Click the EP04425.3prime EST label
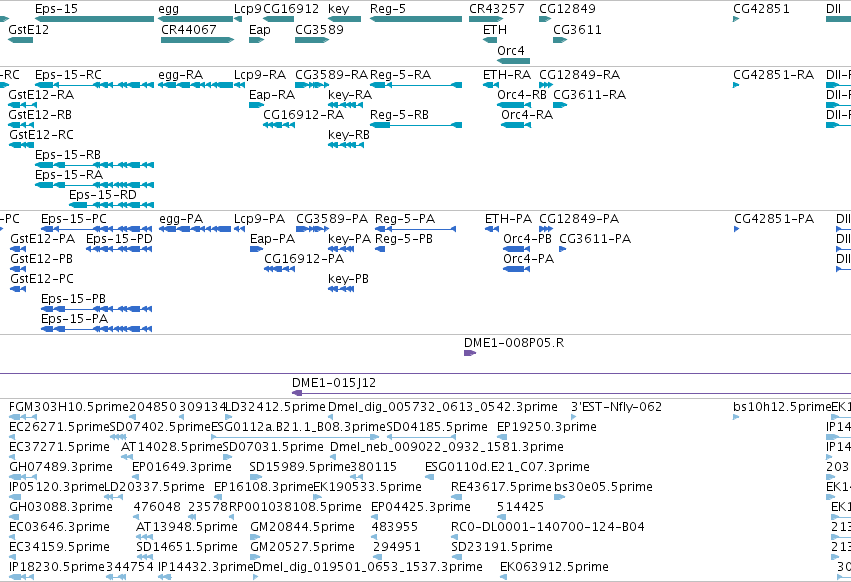The height and width of the screenshot is (582, 851). 421,507
